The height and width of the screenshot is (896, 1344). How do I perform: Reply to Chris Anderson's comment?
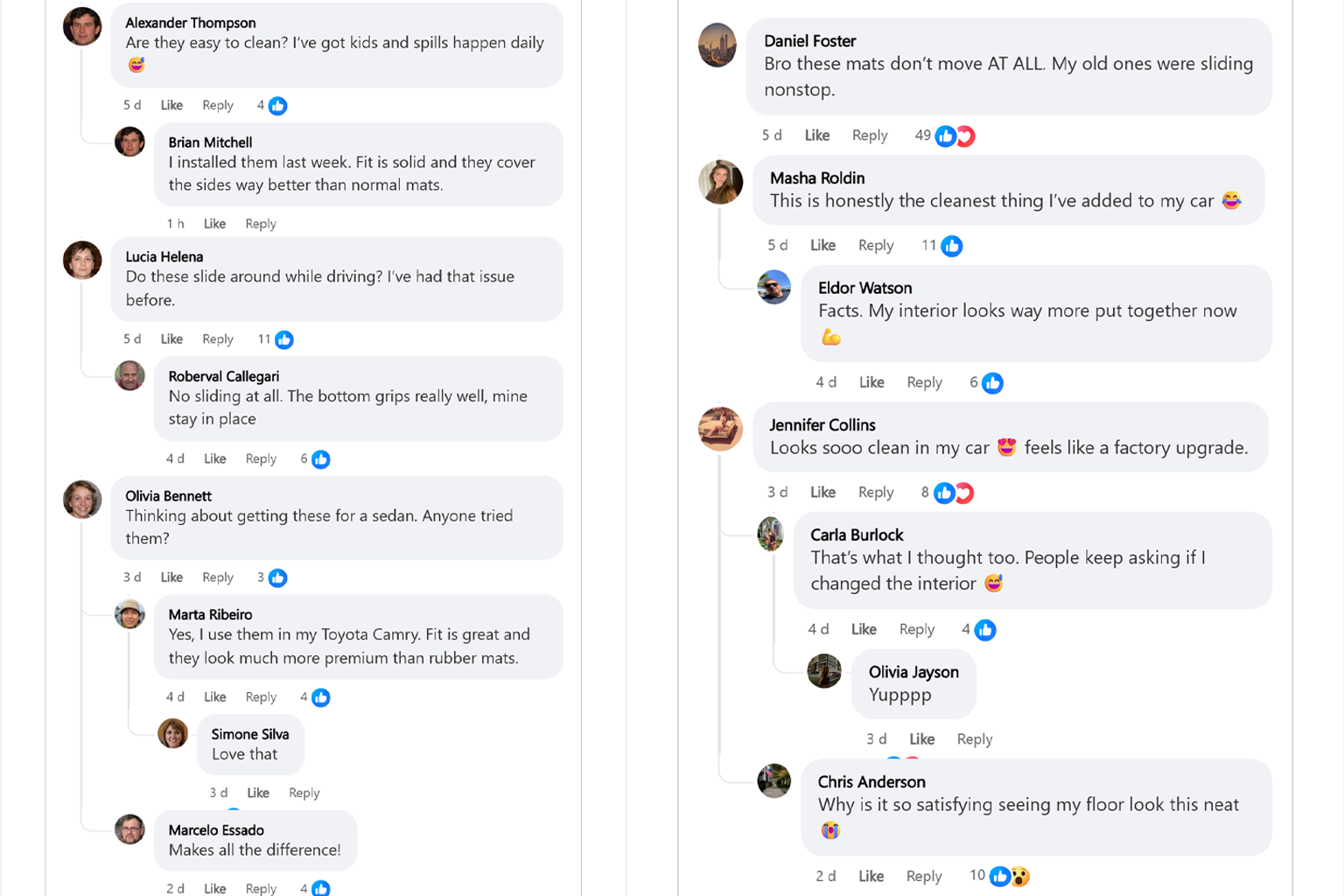[x=923, y=876]
